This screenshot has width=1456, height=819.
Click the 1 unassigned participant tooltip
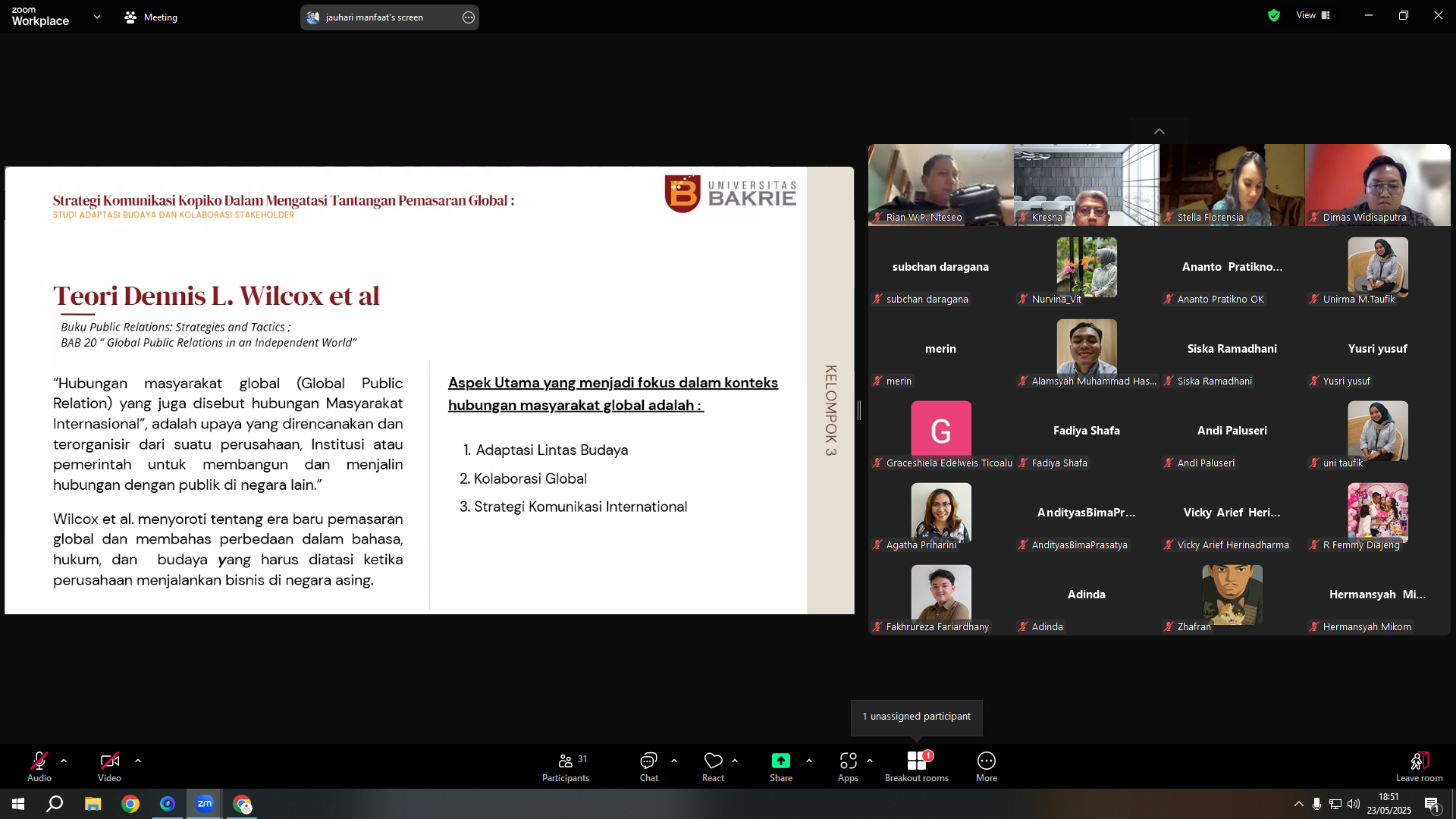coord(916,717)
